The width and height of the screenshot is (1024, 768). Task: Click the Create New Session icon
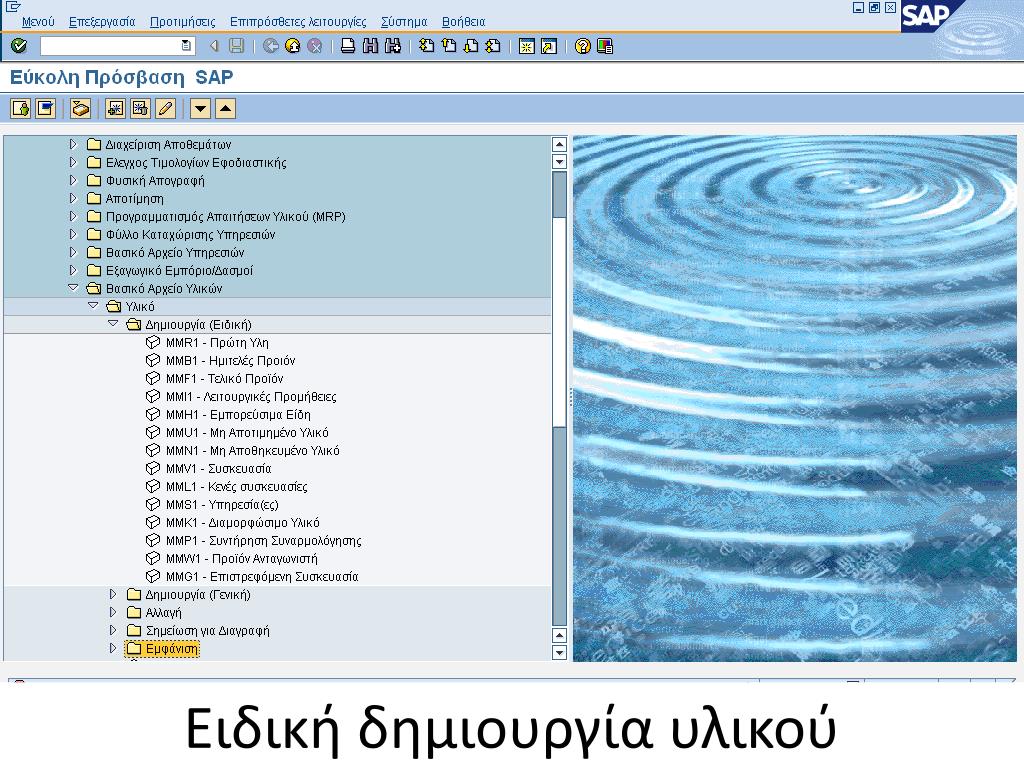pyautogui.click(x=526, y=46)
